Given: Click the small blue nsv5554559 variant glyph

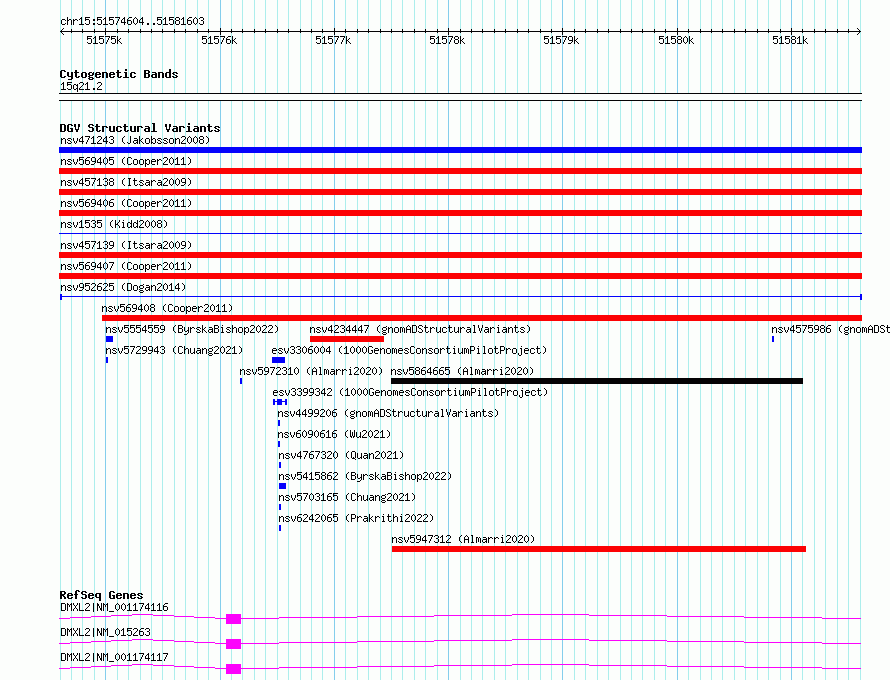Looking at the screenshot, I should click(110, 339).
